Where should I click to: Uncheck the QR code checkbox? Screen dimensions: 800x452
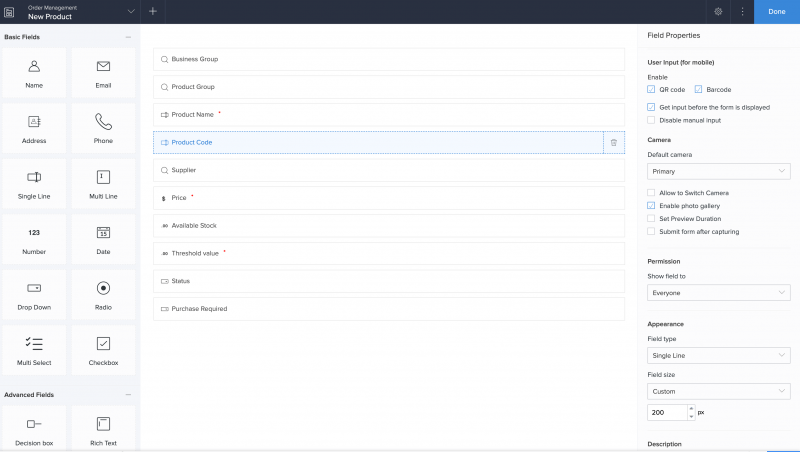point(652,90)
